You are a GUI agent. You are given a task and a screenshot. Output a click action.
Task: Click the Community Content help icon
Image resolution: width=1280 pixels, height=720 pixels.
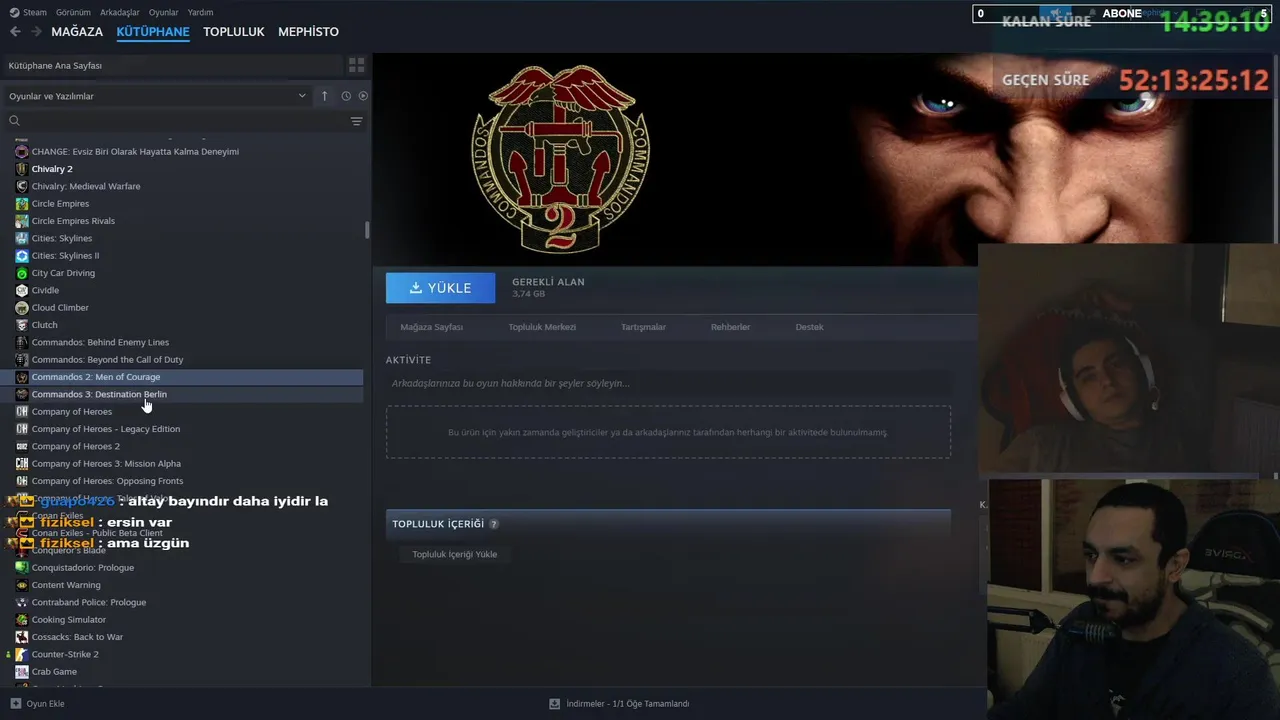[494, 524]
